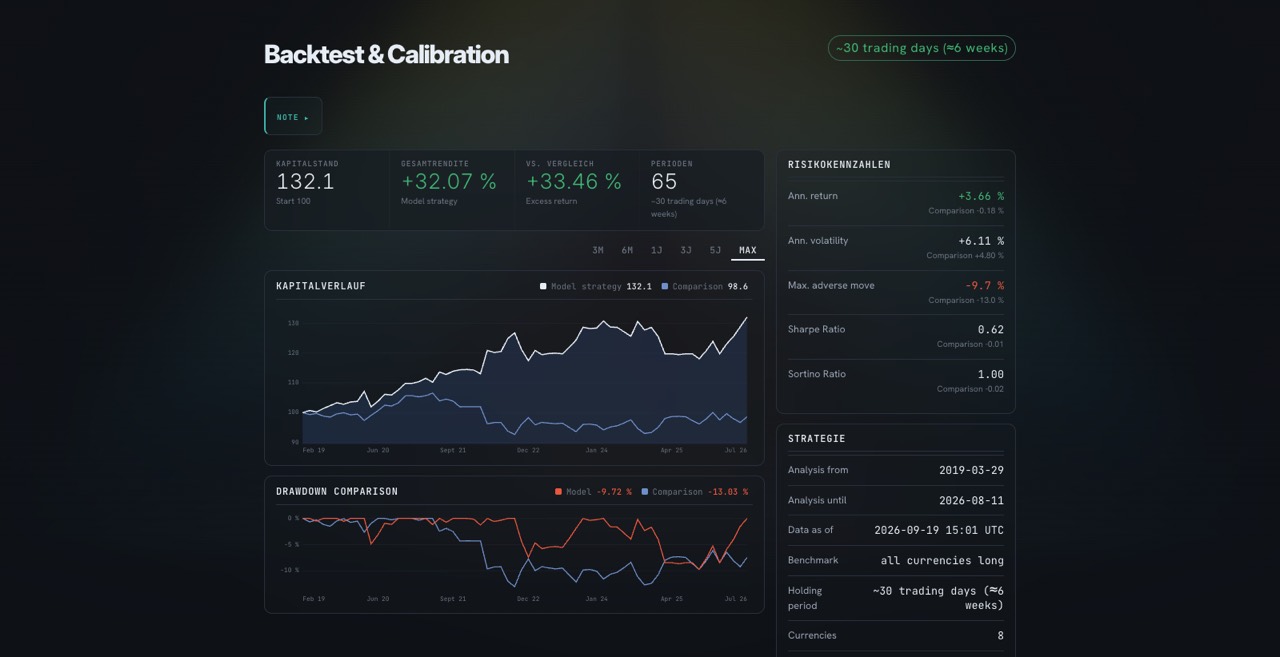This screenshot has width=1280, height=657.
Task: Click the excess return value +33.46 %
Action: [574, 181]
